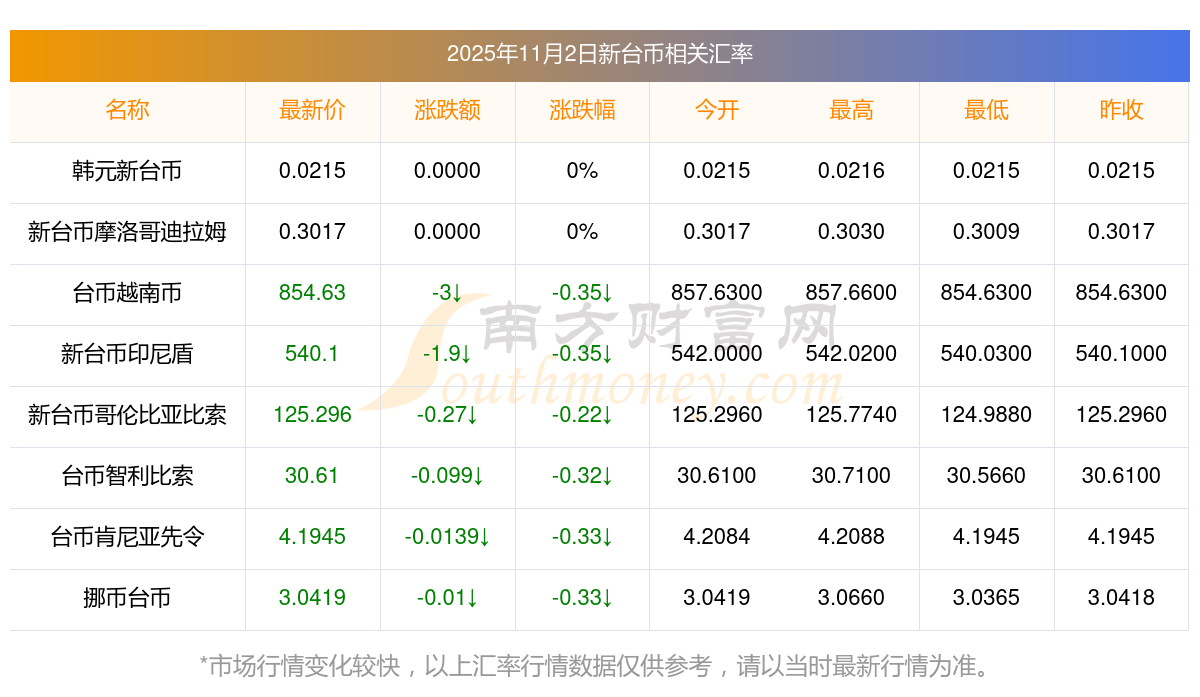Select the '昨收' column header
The height and width of the screenshot is (697, 1200).
tap(1121, 111)
